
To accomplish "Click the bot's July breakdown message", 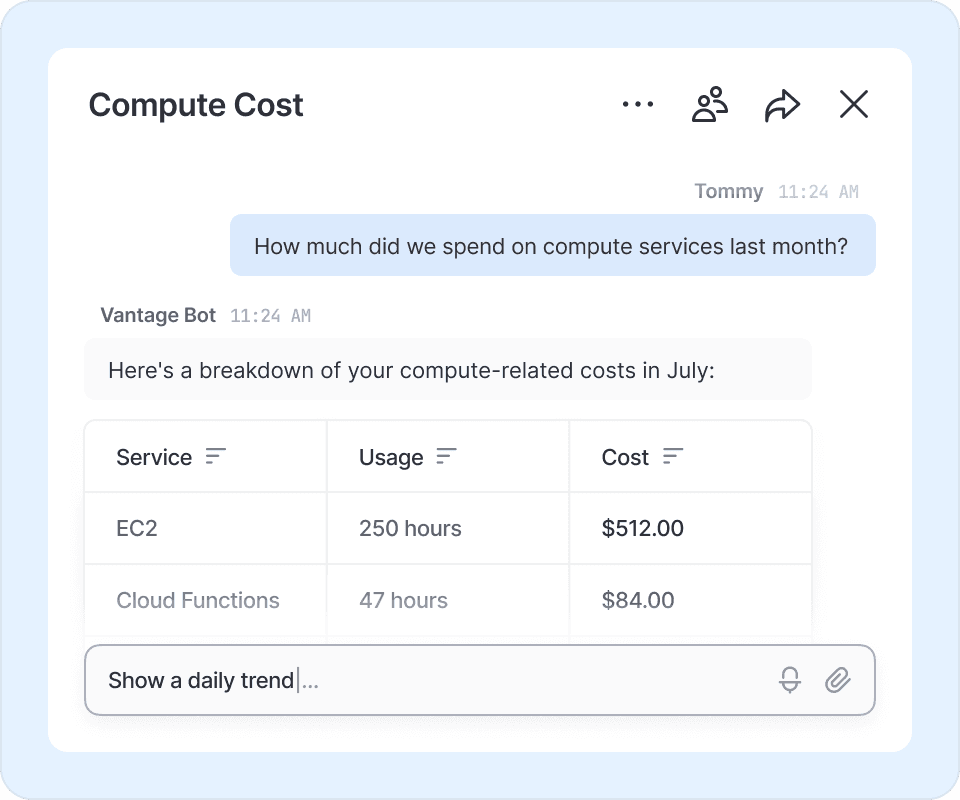I will 447,370.
